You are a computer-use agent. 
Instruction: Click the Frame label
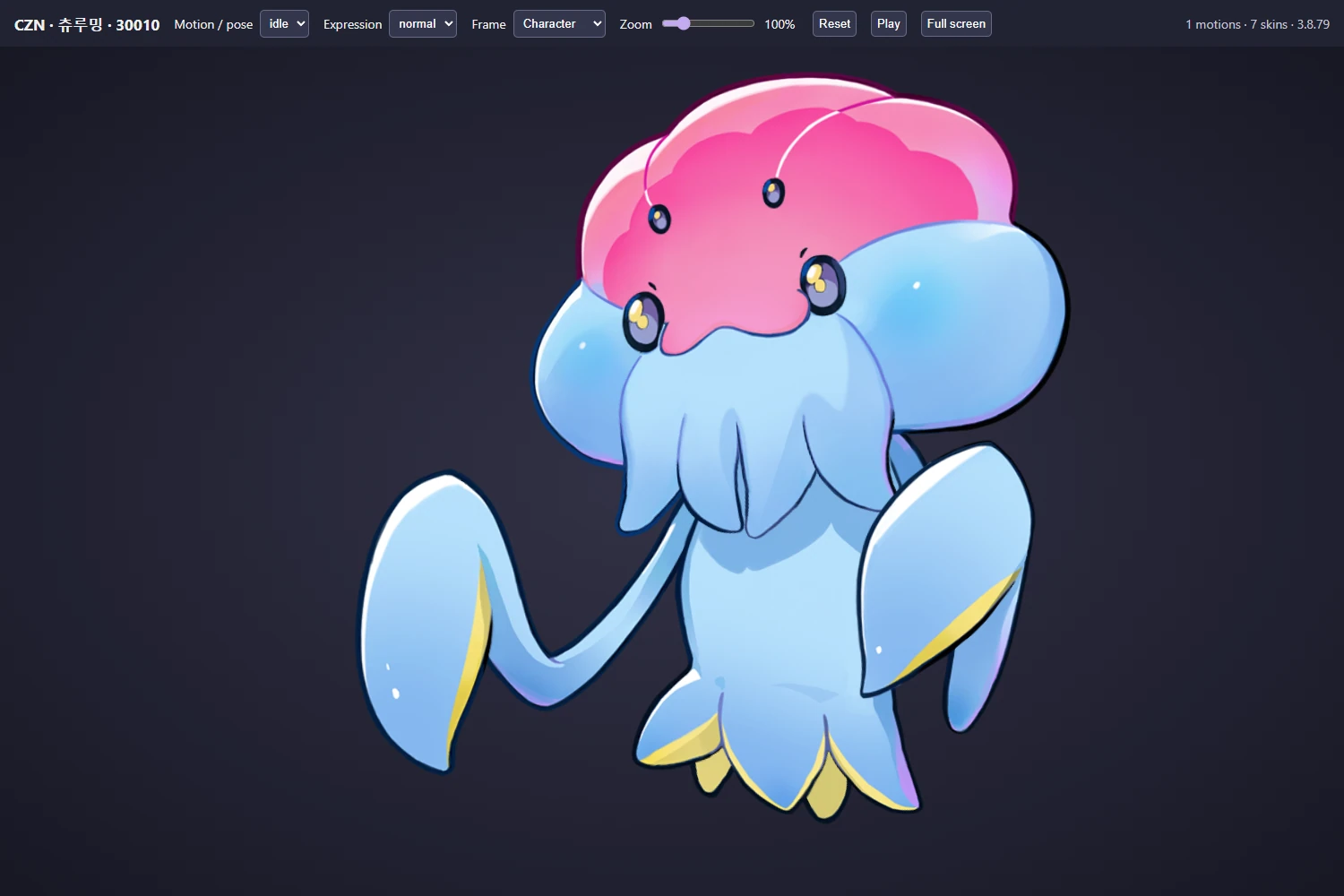(488, 24)
